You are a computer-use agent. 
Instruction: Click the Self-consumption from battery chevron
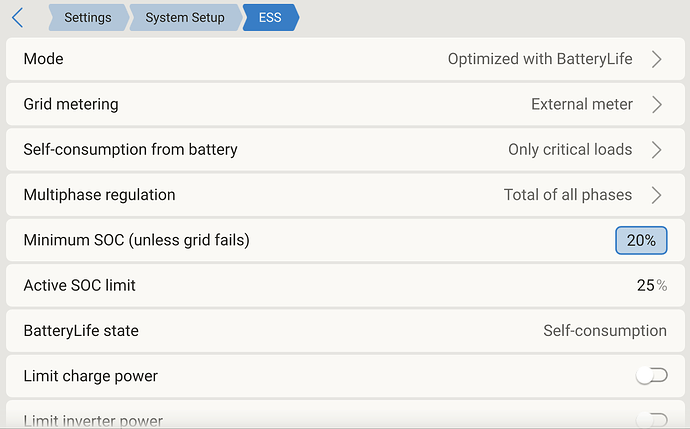click(657, 150)
